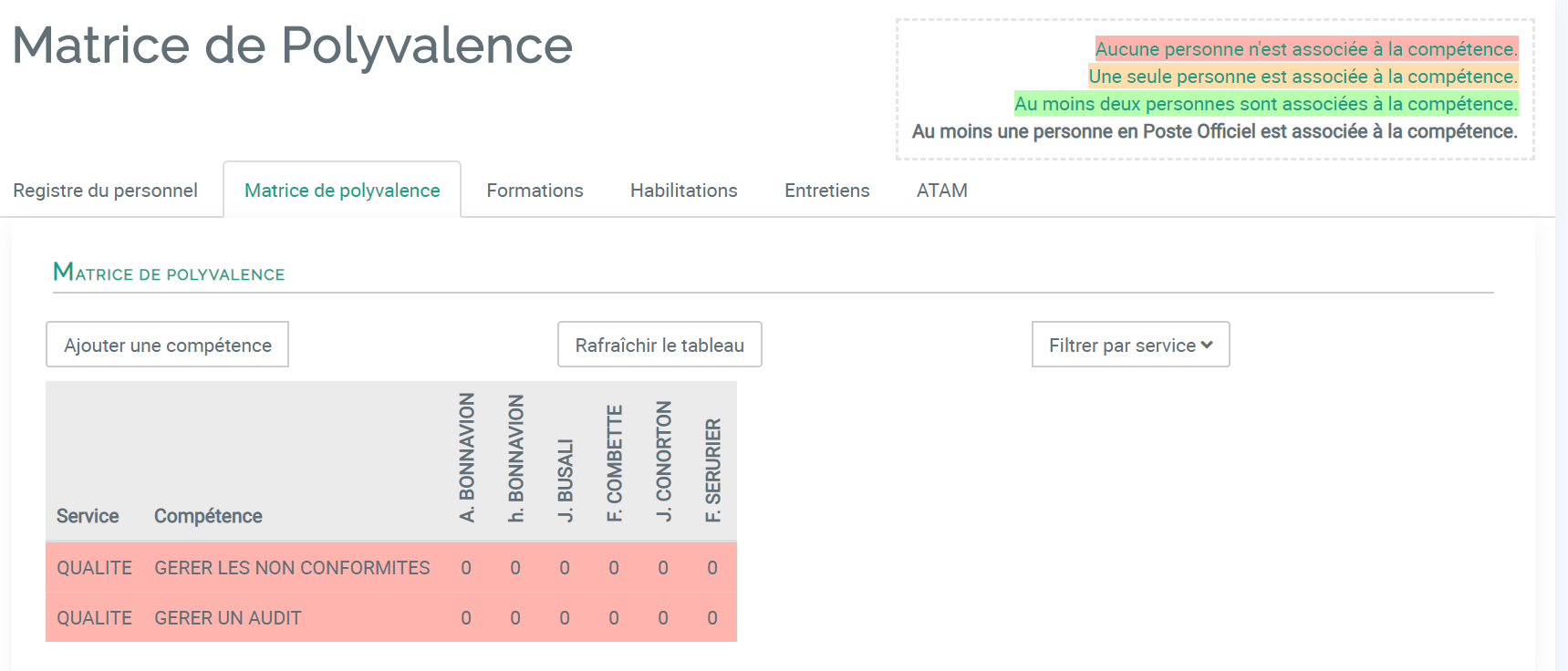Click J. BUSALI value for NON CONFORMITES

pyautogui.click(x=565, y=568)
